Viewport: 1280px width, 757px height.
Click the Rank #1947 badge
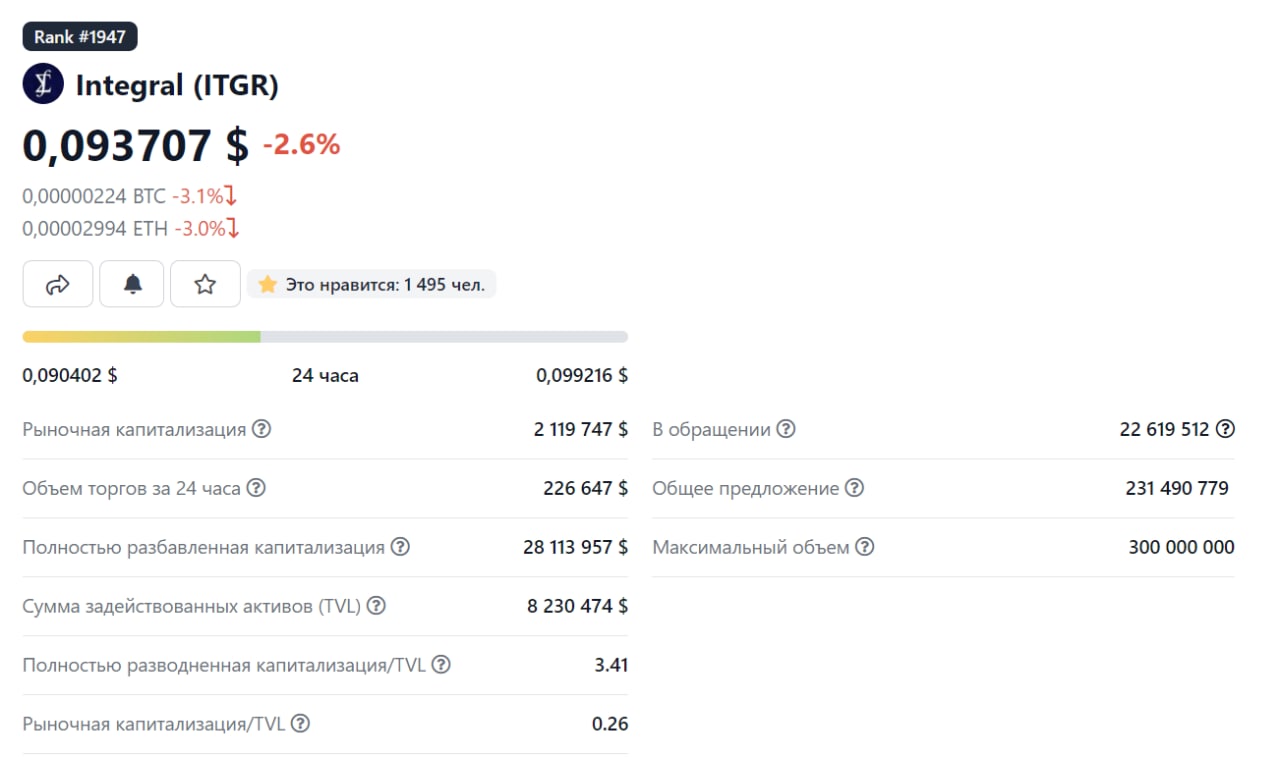coord(80,36)
